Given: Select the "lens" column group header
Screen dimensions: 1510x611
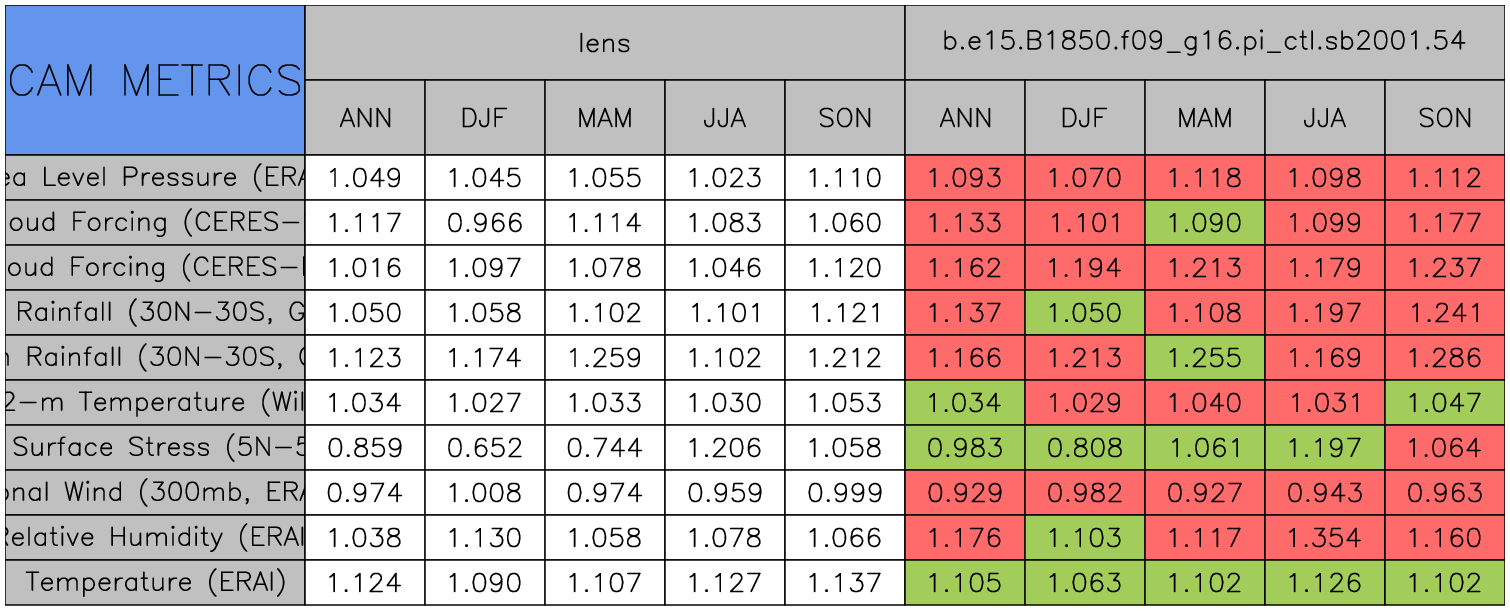Looking at the screenshot, I should 604,42.
